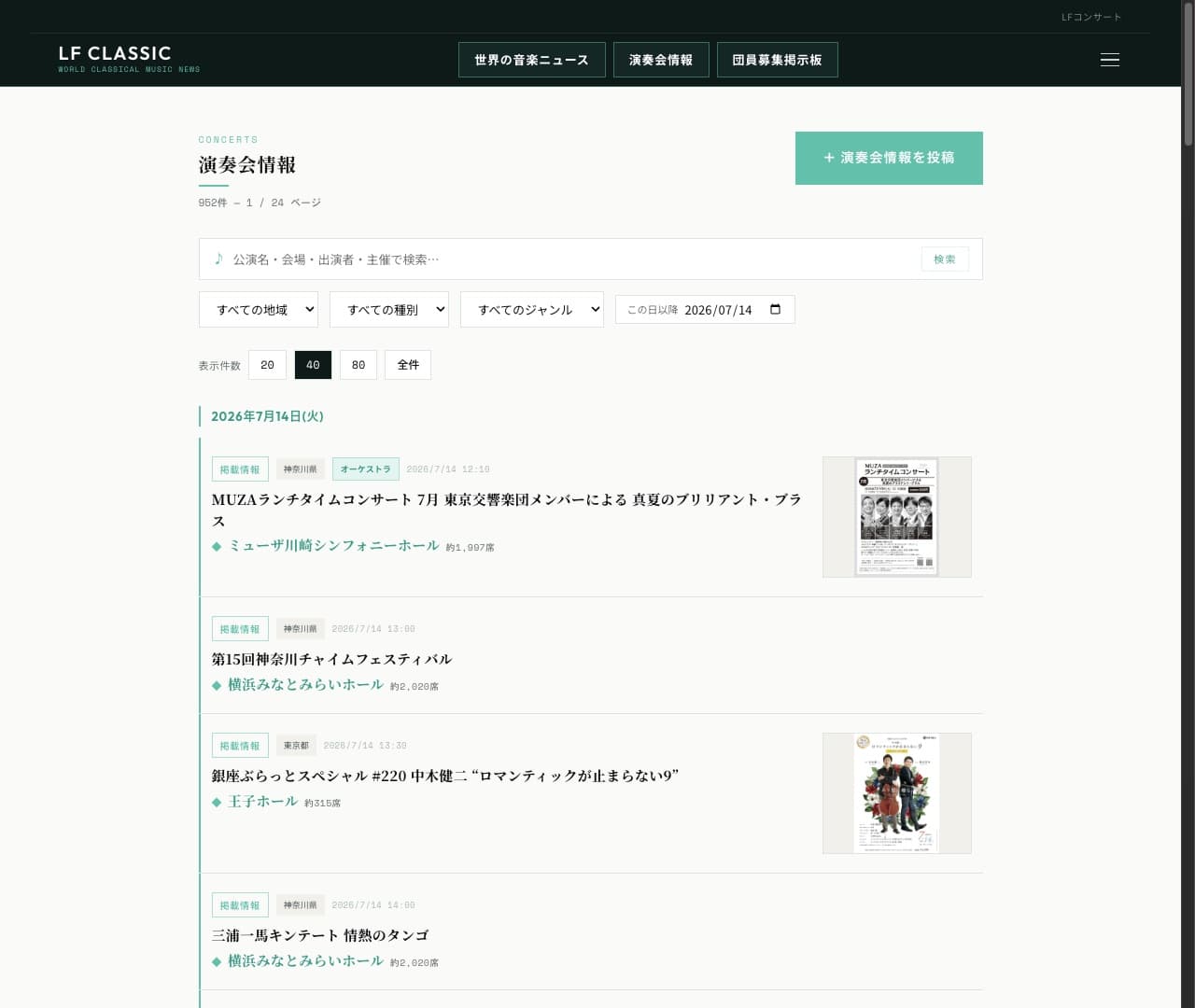Open 三浦一馬キンテート 情熱のタンゴ title
The height and width of the screenshot is (1008, 1195).
pos(320,935)
